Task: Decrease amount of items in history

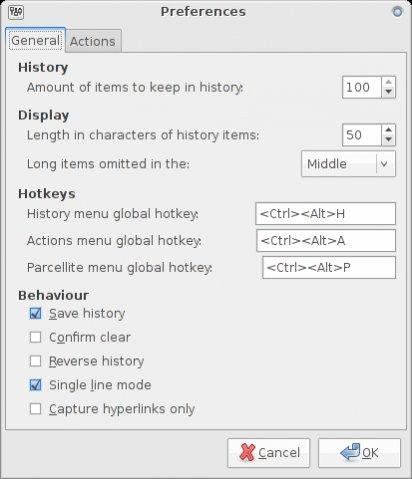Action: click(388, 92)
